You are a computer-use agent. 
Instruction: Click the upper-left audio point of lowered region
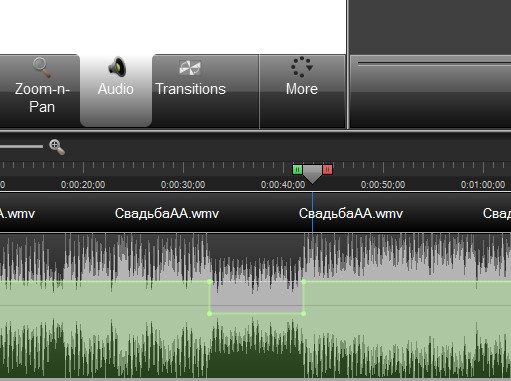click(x=210, y=282)
